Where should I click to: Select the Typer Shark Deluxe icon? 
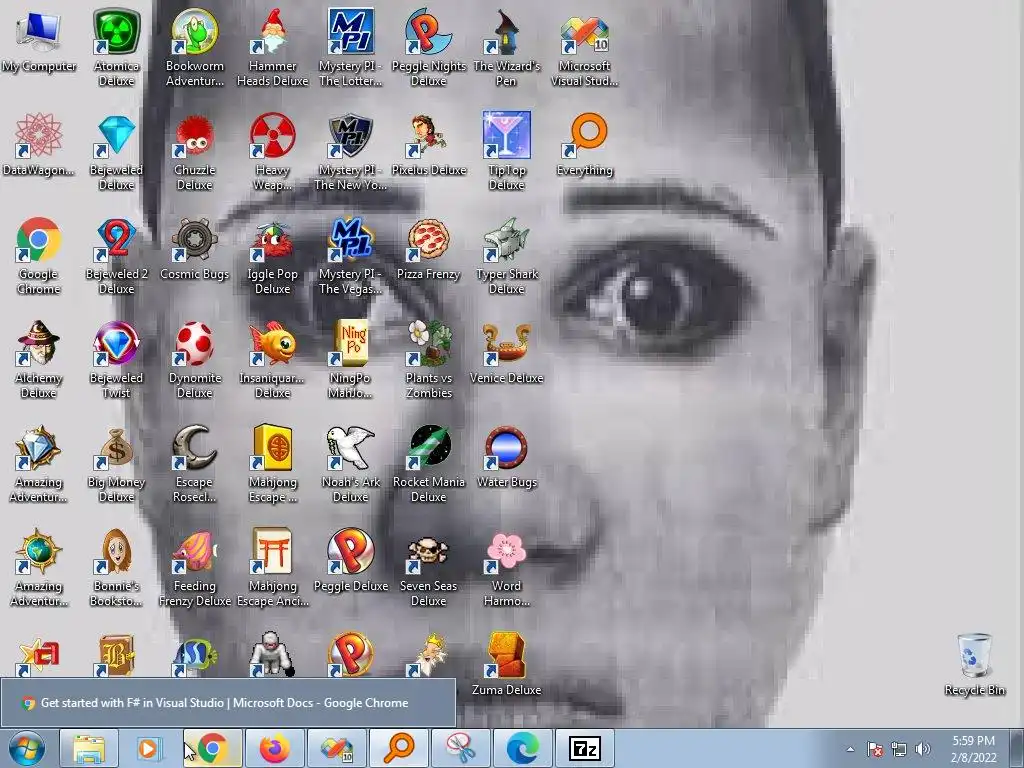[x=506, y=255]
